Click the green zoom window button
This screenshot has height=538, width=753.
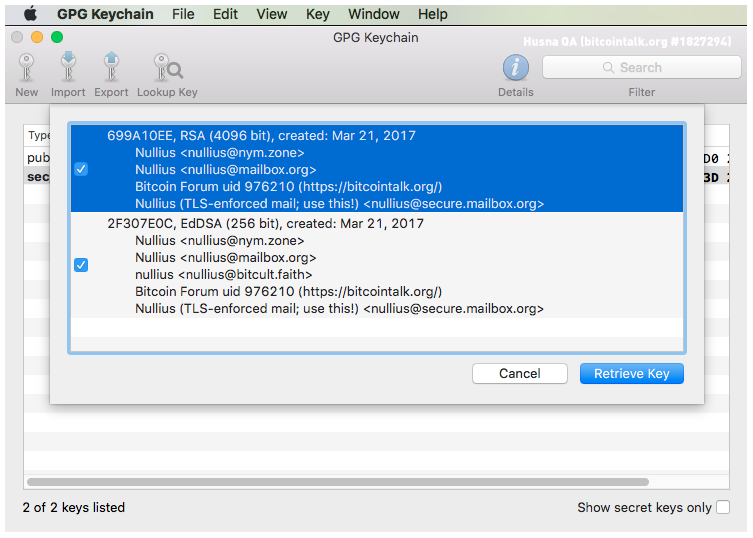click(x=57, y=37)
